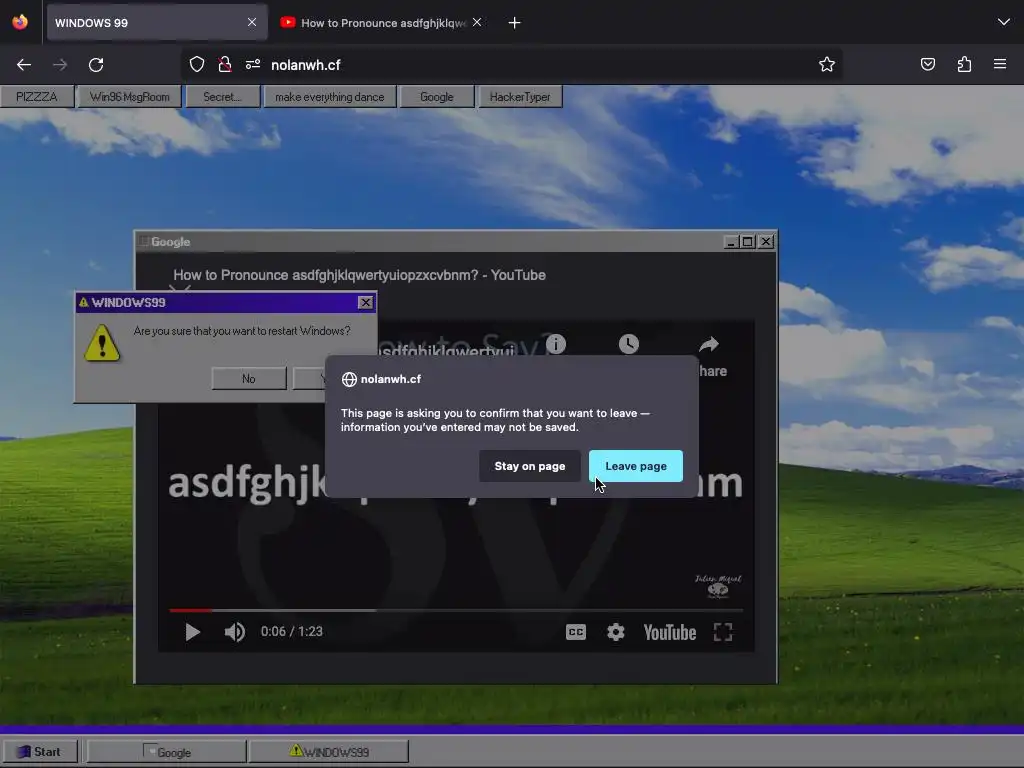This screenshot has width=1024, height=768.
Task: Click the Firefox logo icon
Action: pyautogui.click(x=20, y=22)
